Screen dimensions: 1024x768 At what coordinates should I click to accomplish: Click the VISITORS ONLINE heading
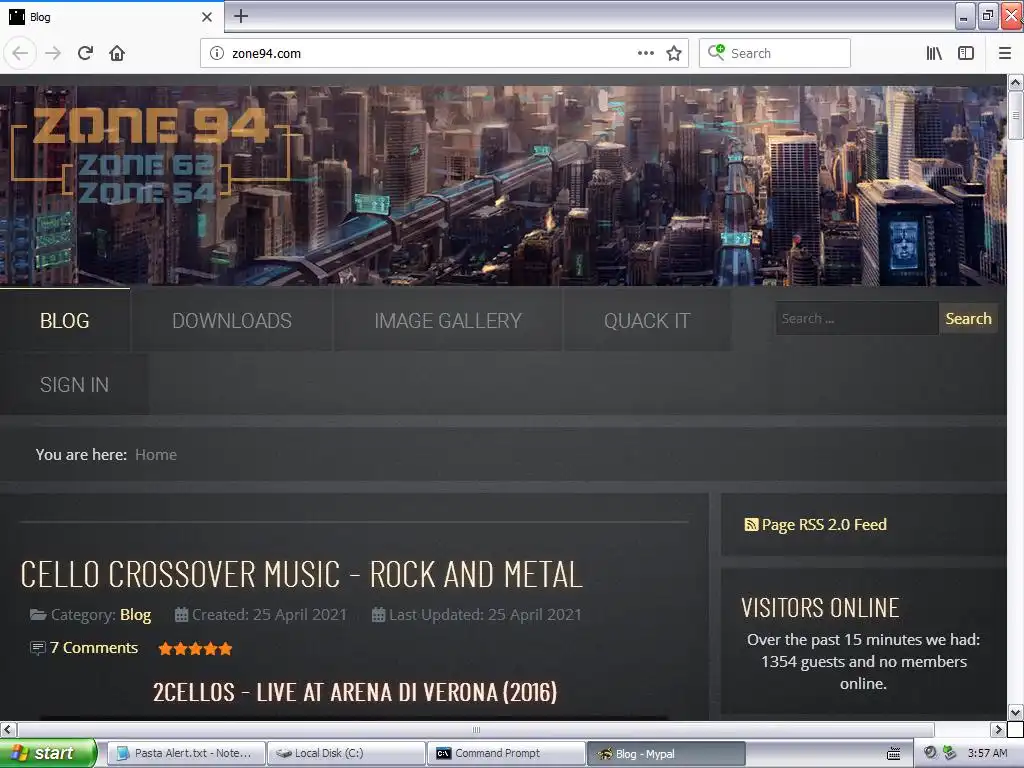pyautogui.click(x=820, y=608)
